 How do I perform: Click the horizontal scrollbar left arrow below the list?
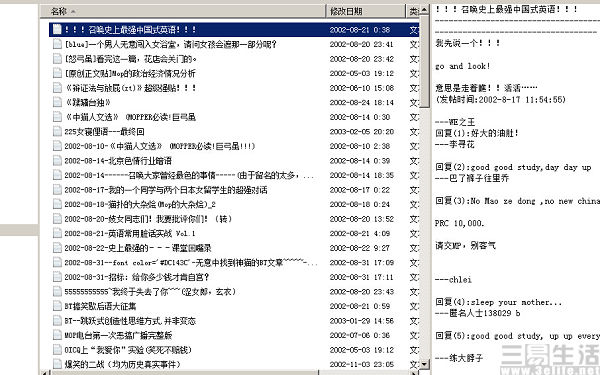coord(44,373)
